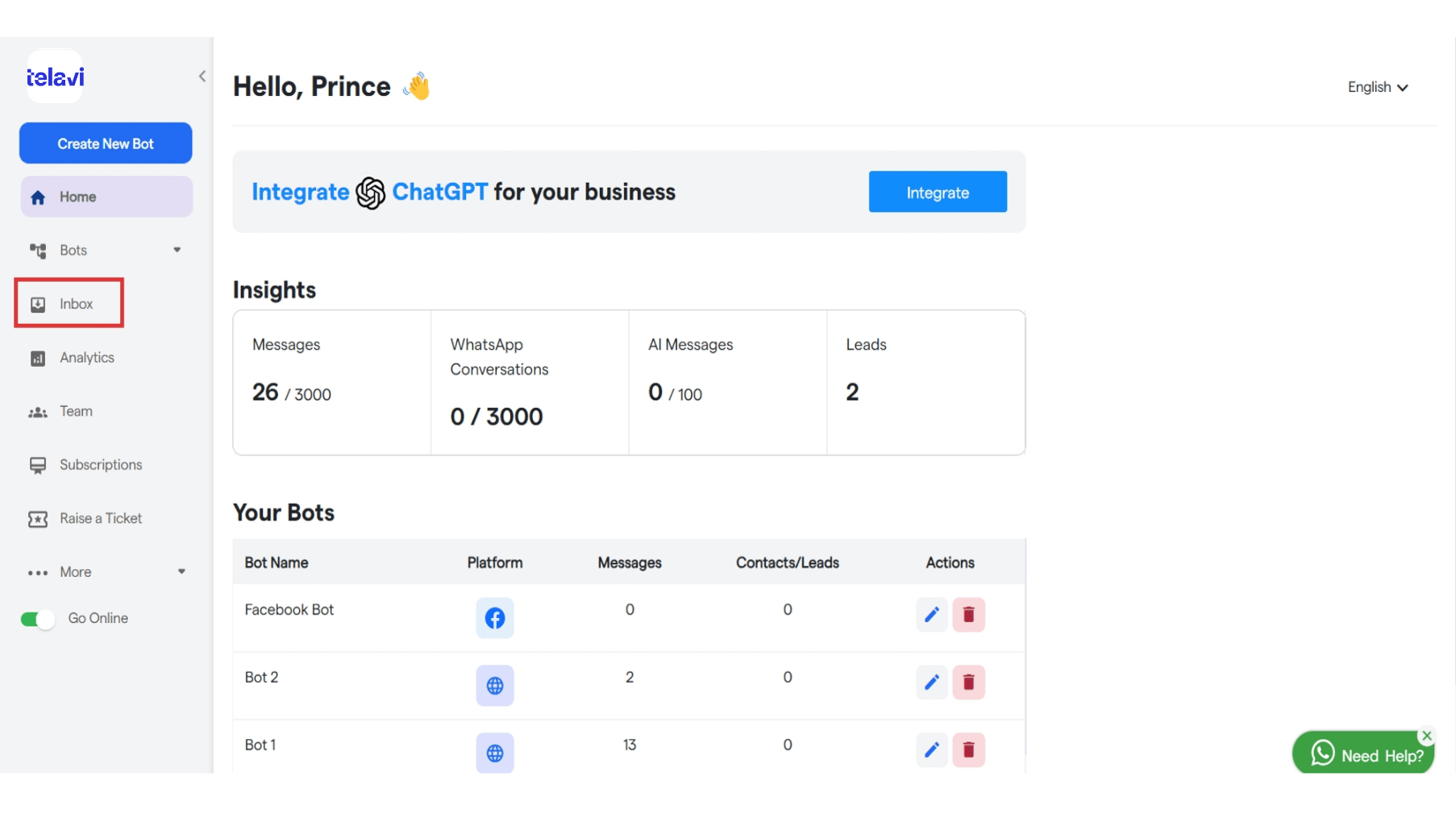This screenshot has width=1456, height=822.
Task: Delete Bot 2 with trash icon
Action: tap(969, 683)
